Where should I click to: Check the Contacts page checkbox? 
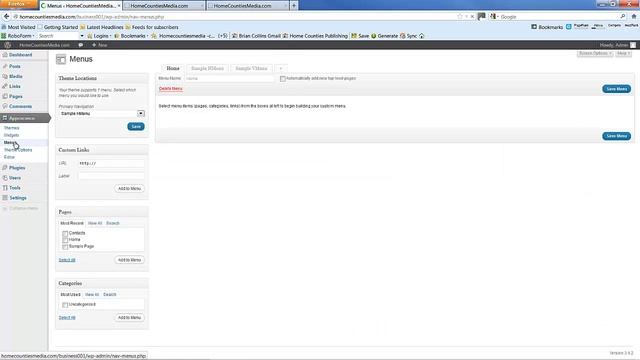[65, 233]
